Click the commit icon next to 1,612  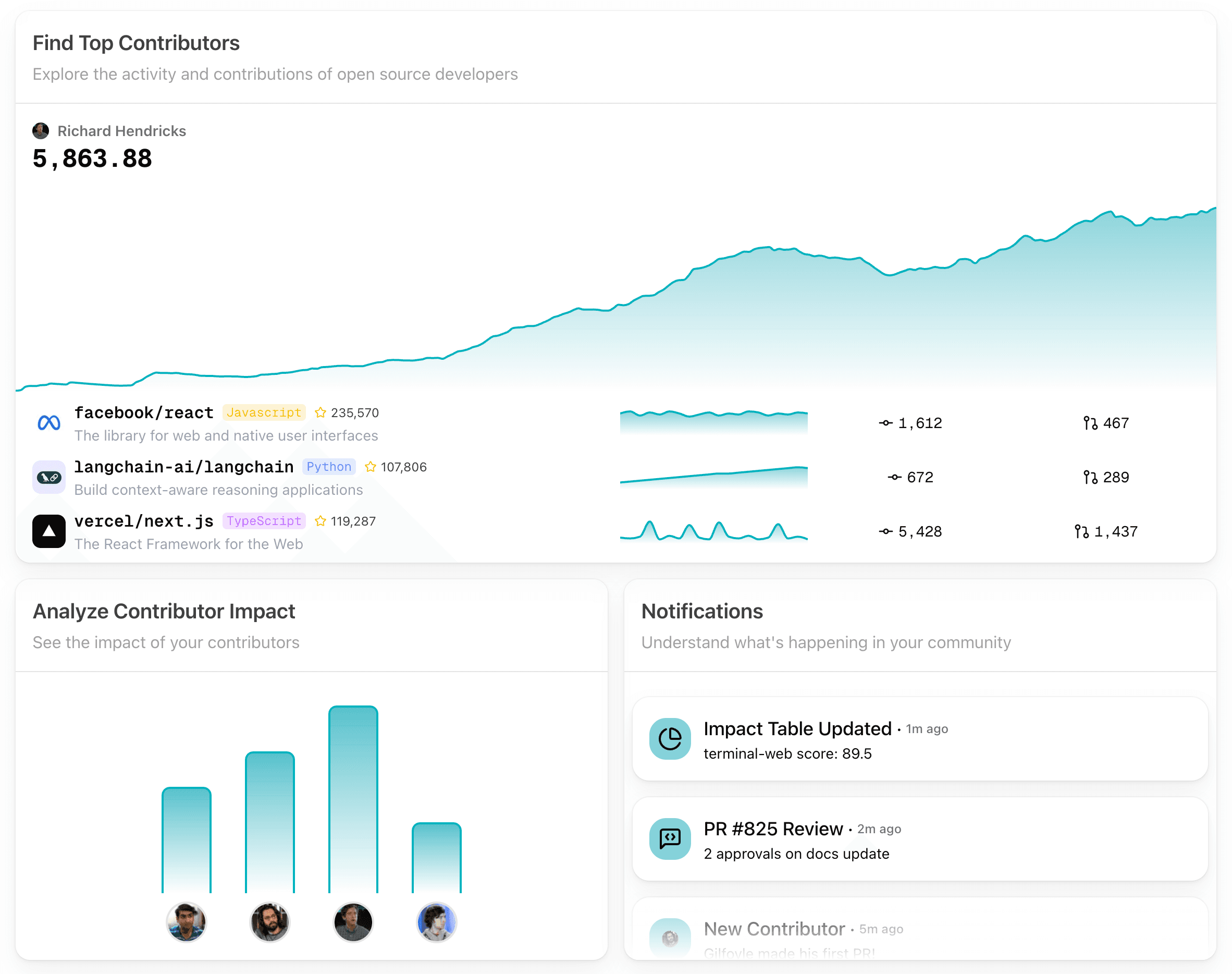885,423
